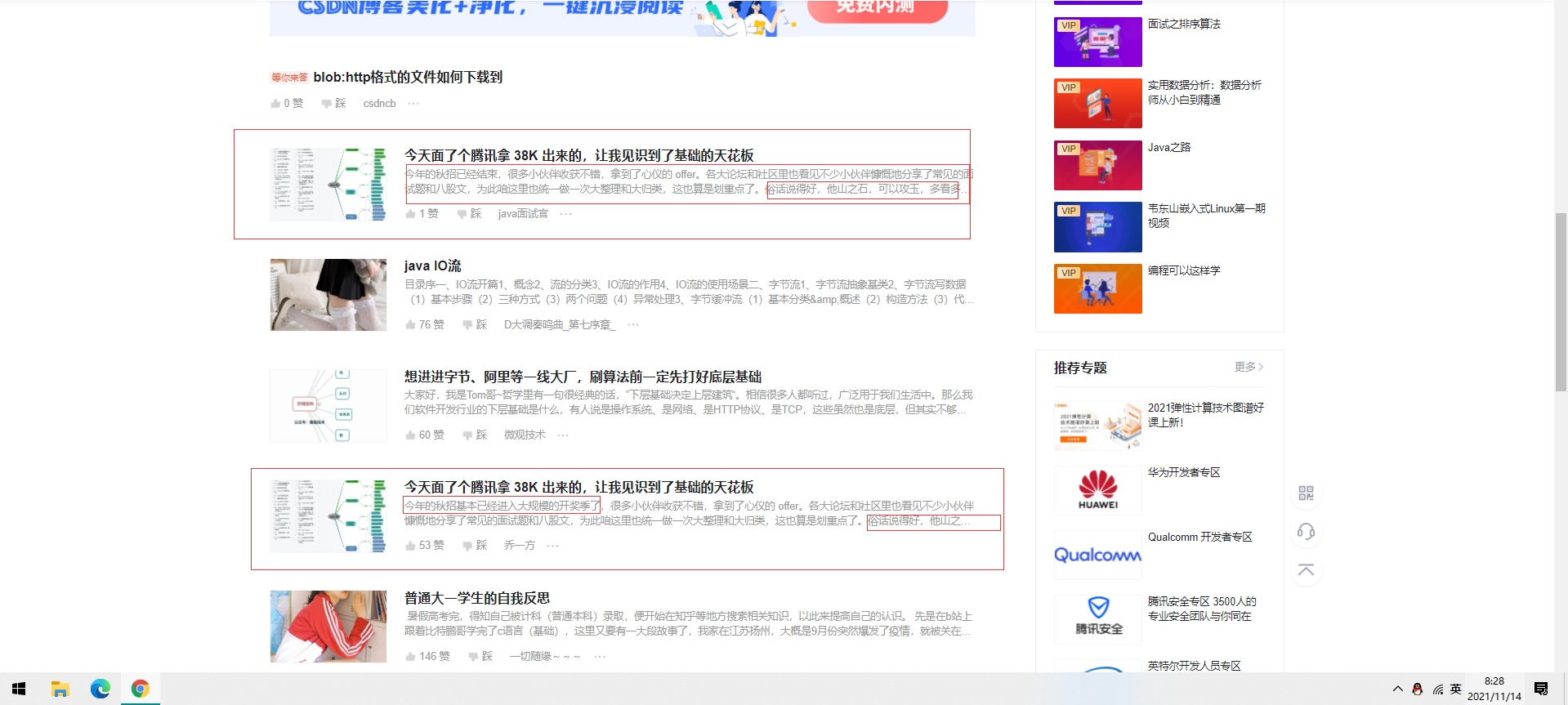
Task: Visit author 一切随缘~~~'s profile
Action: point(545,657)
